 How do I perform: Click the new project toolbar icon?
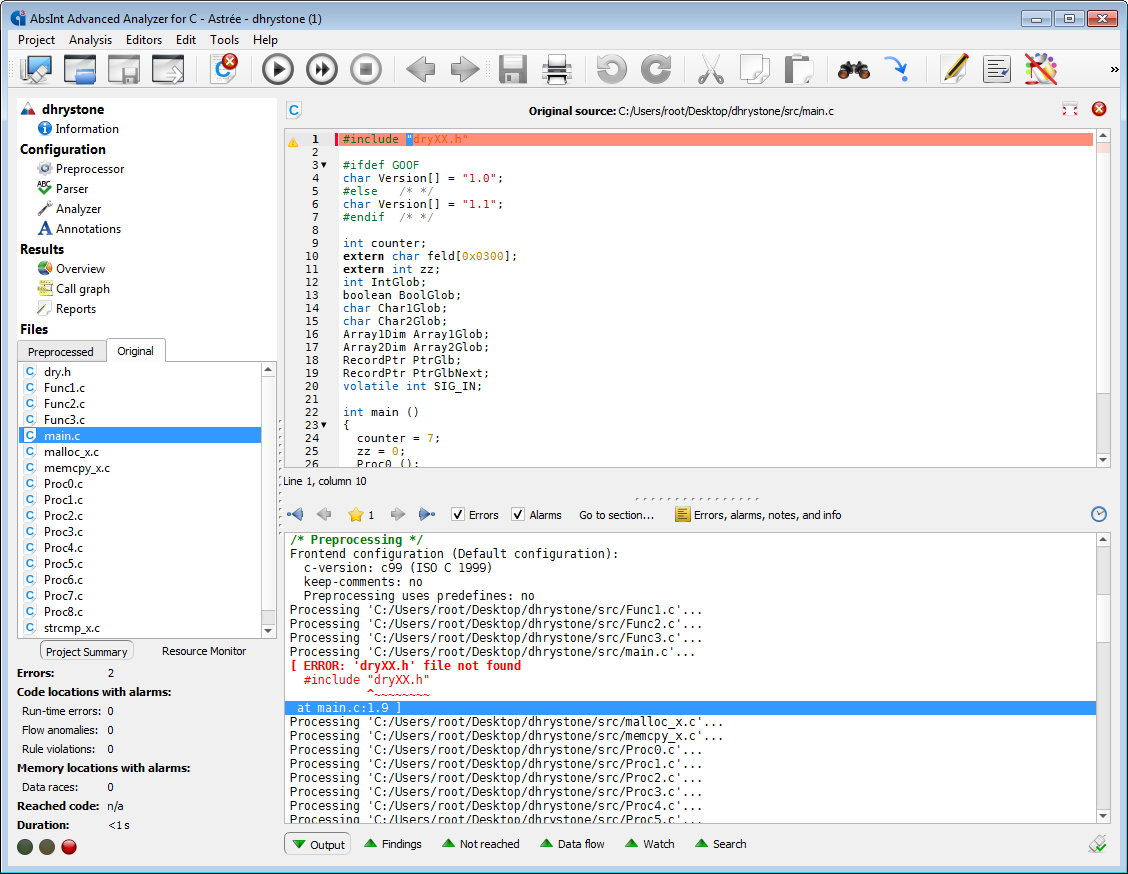36,70
